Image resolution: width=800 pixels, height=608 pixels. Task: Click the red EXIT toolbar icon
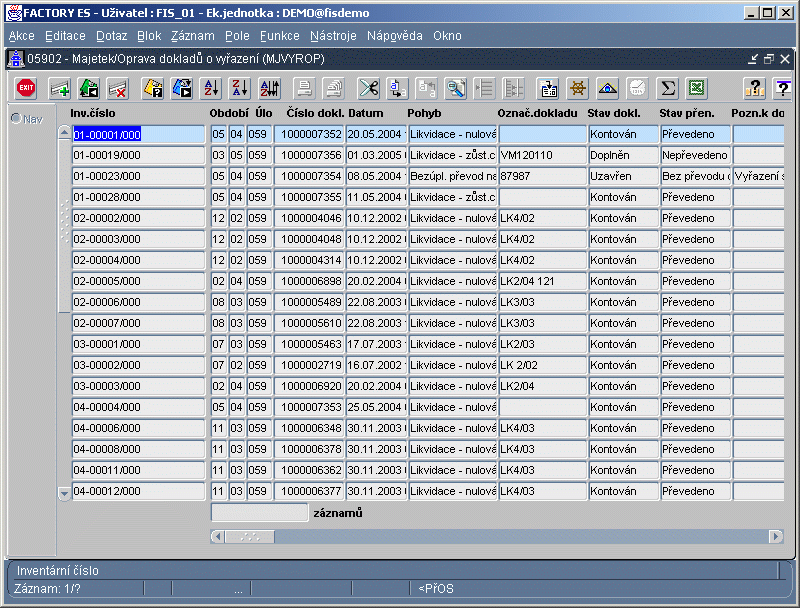tap(26, 88)
